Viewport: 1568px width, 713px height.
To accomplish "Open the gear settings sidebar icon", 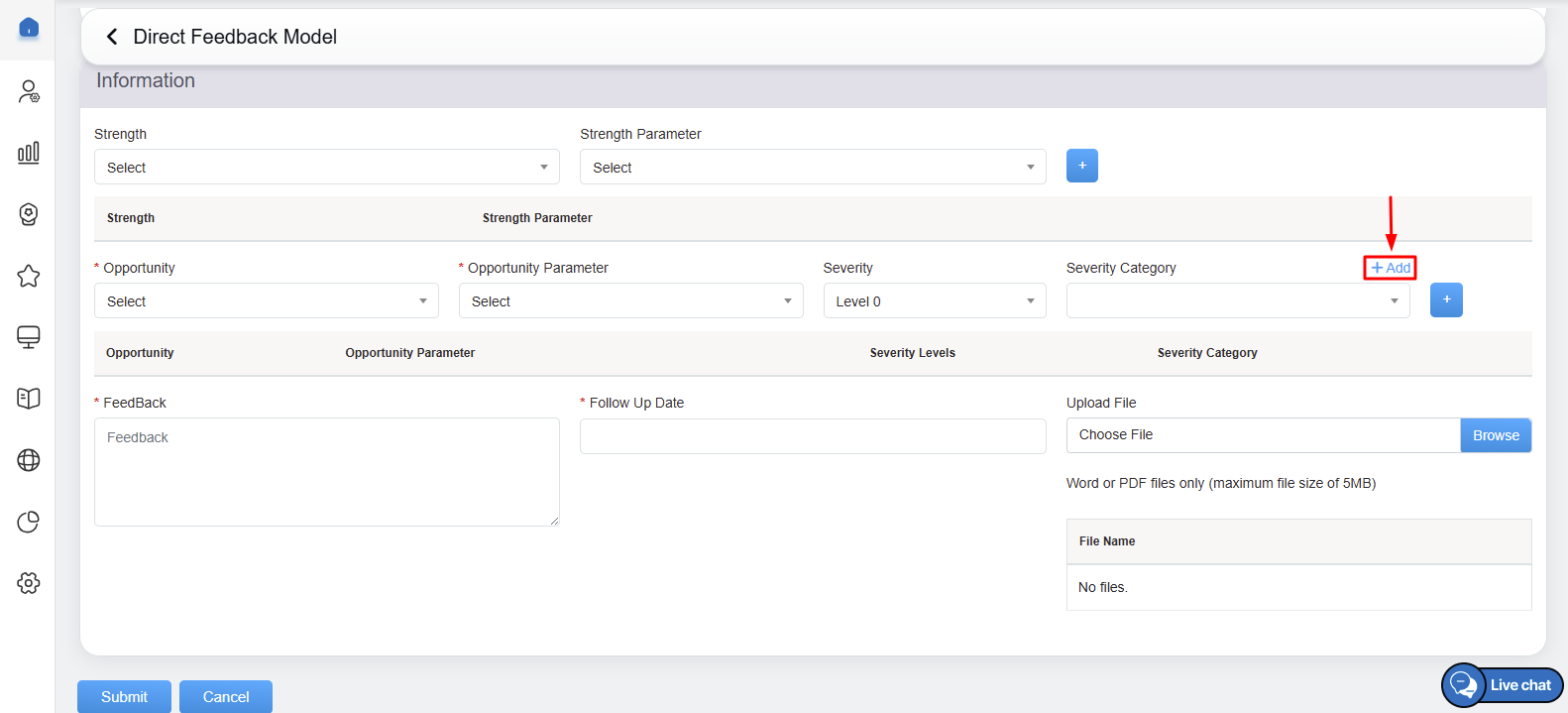I will click(x=29, y=583).
